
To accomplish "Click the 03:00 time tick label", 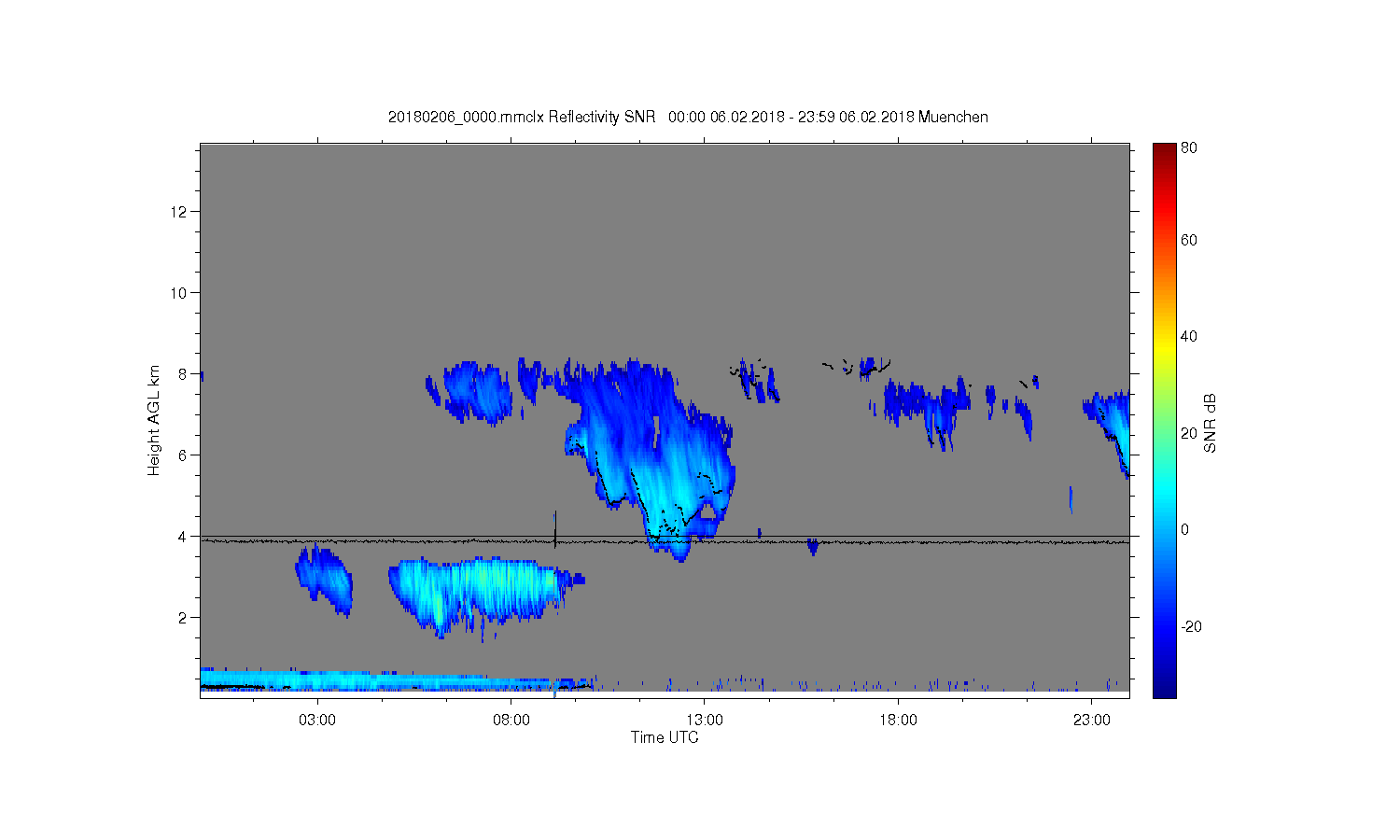I will click(317, 720).
